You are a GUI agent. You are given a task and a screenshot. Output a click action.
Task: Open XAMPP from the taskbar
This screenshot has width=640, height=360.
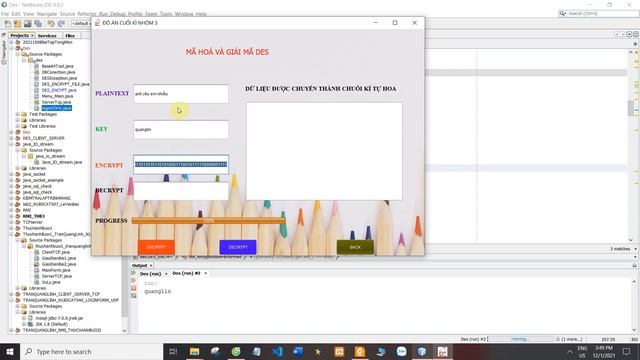pos(339,351)
